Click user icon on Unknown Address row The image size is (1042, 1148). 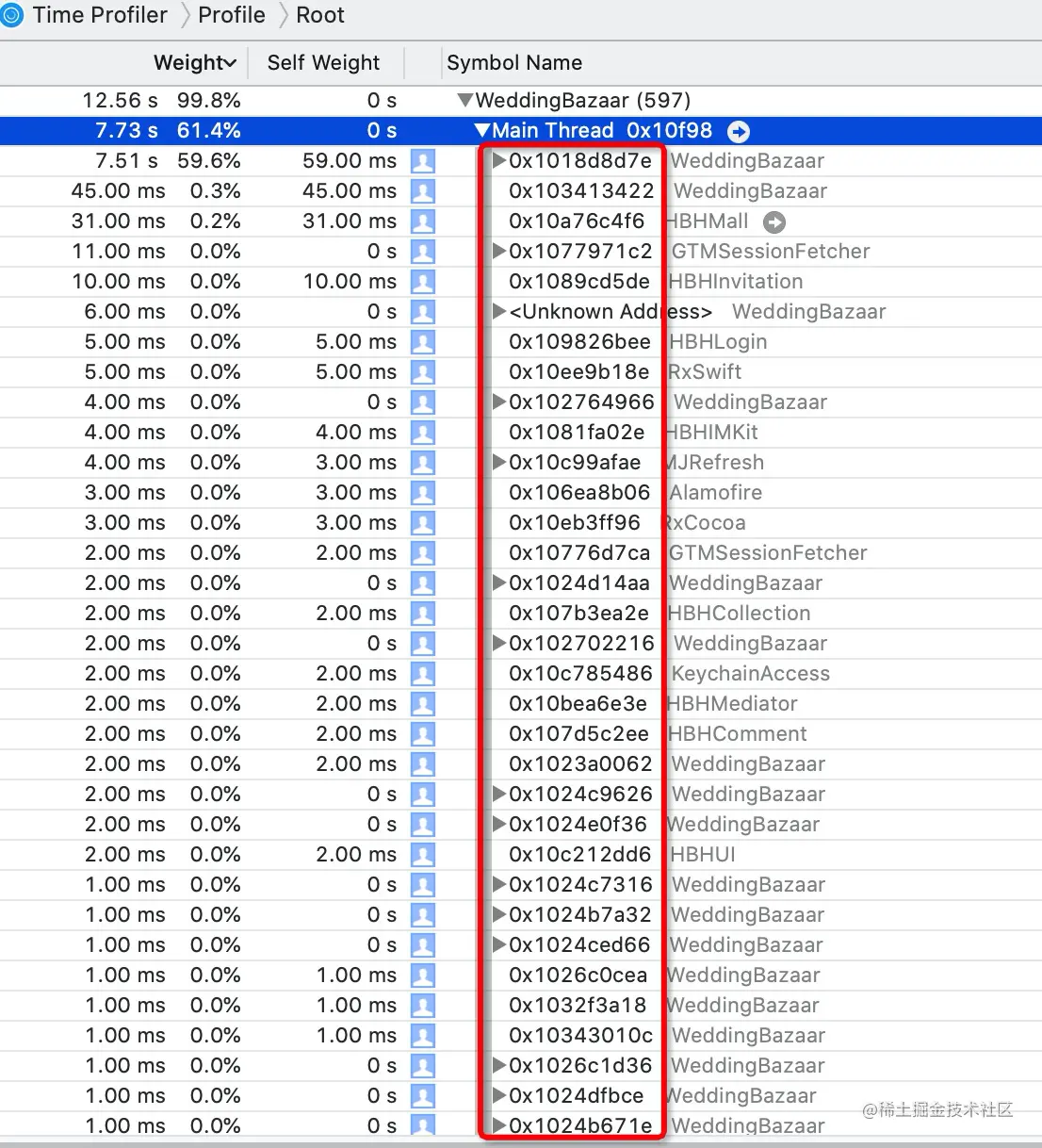coord(424,312)
